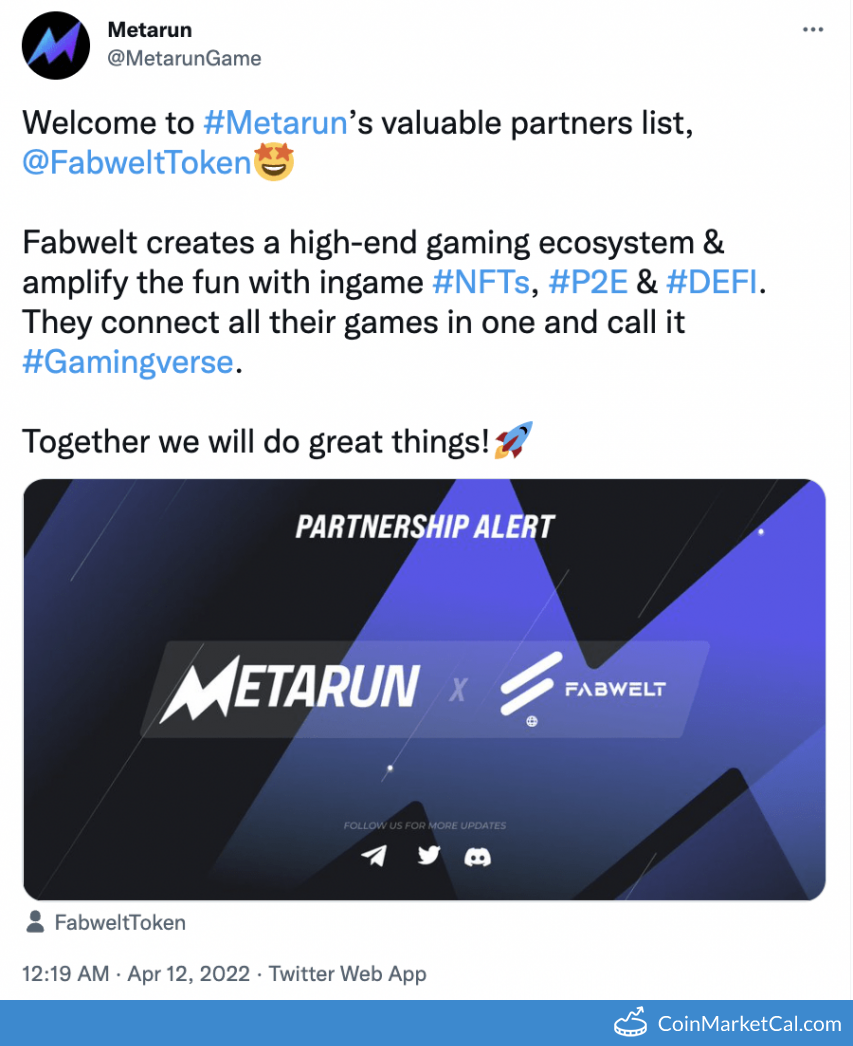Click the #DEFI hashtag

pyautogui.click(x=712, y=282)
